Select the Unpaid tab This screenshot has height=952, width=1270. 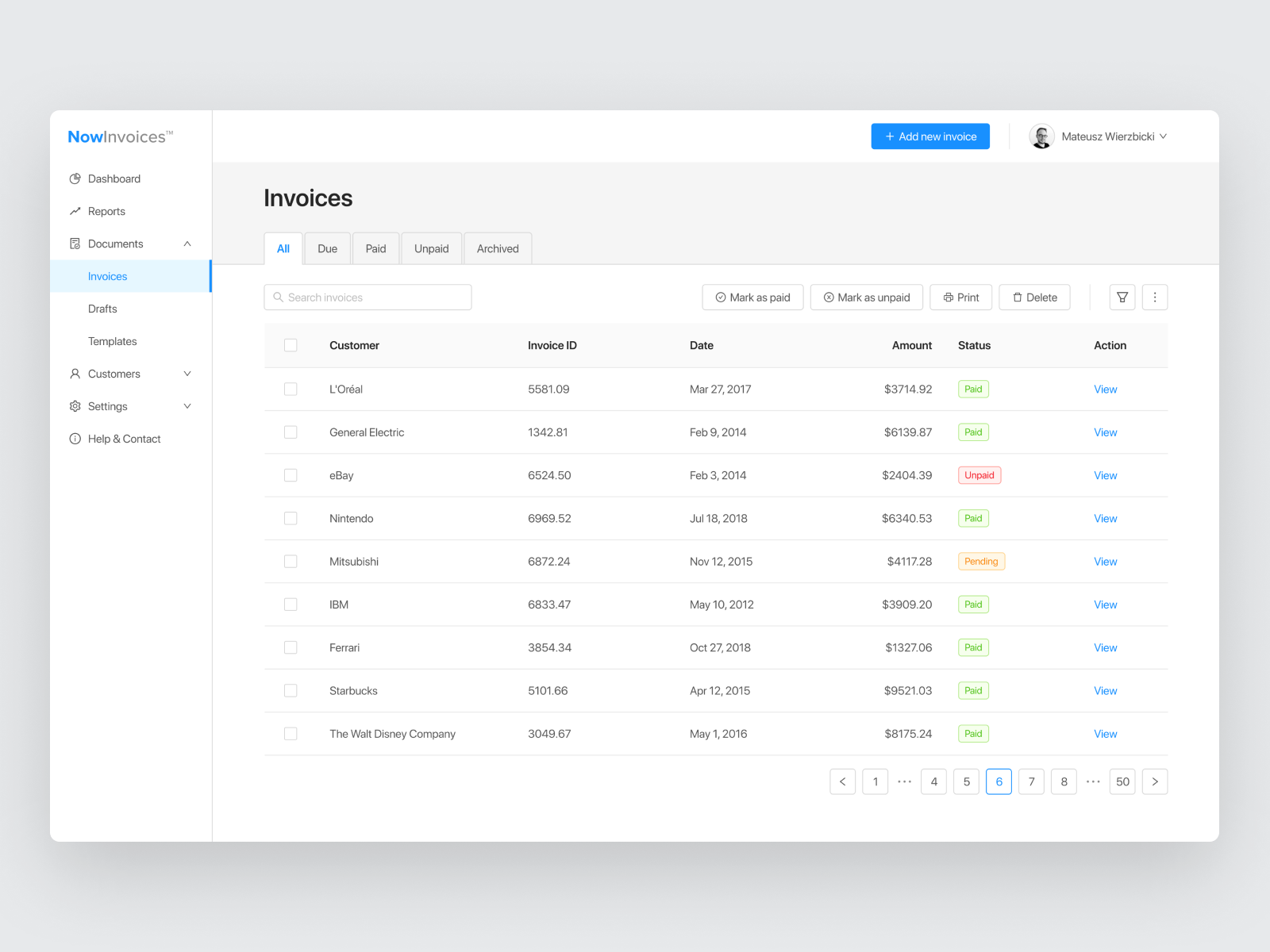click(431, 248)
